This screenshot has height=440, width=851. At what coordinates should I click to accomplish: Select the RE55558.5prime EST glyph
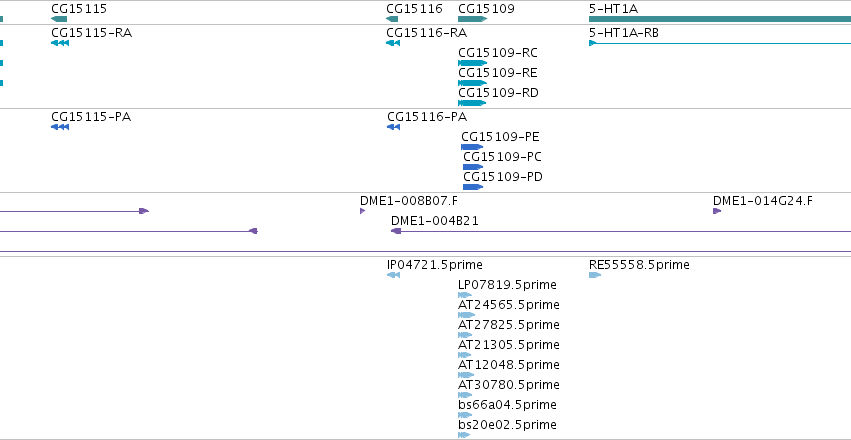coord(595,275)
